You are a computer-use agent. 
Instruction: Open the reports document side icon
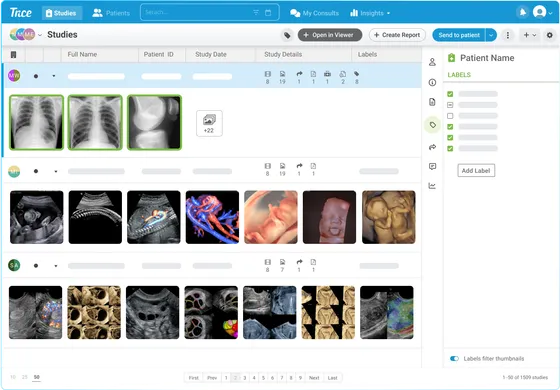pos(432,102)
